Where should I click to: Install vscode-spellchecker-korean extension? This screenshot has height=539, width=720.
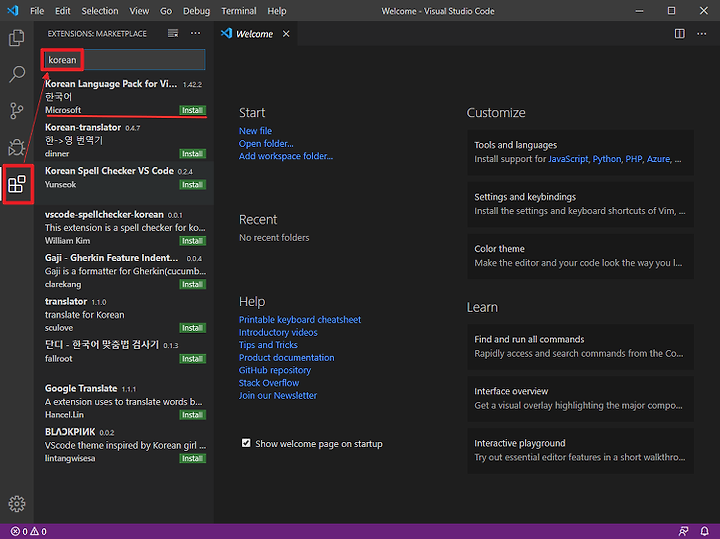(x=192, y=241)
